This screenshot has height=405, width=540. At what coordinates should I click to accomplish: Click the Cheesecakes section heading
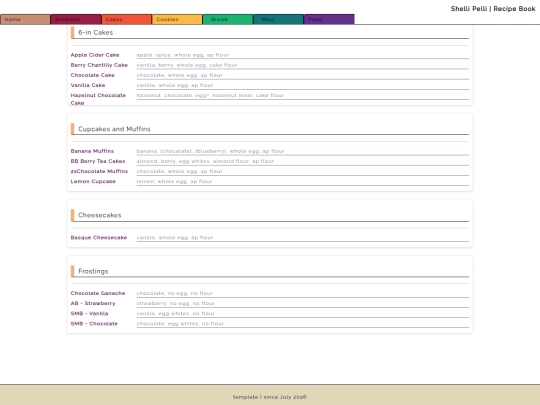[x=100, y=215]
